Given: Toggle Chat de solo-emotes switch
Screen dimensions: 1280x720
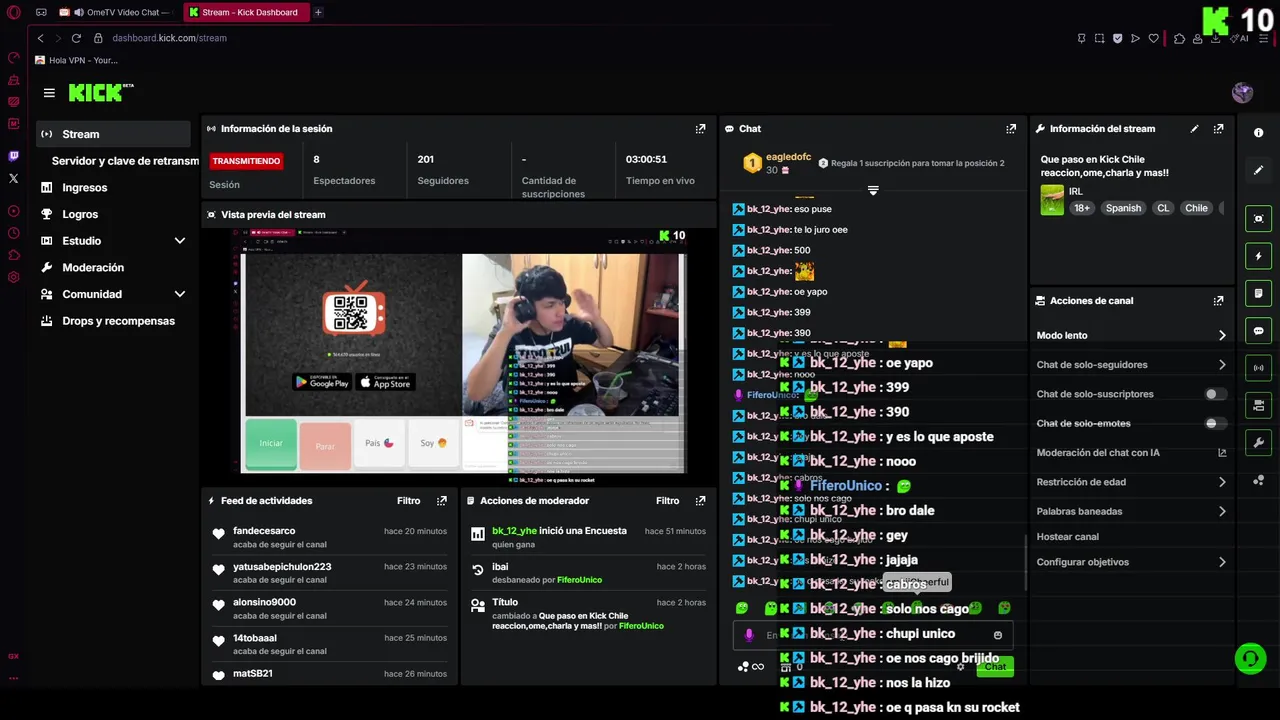Looking at the screenshot, I should 1215,423.
